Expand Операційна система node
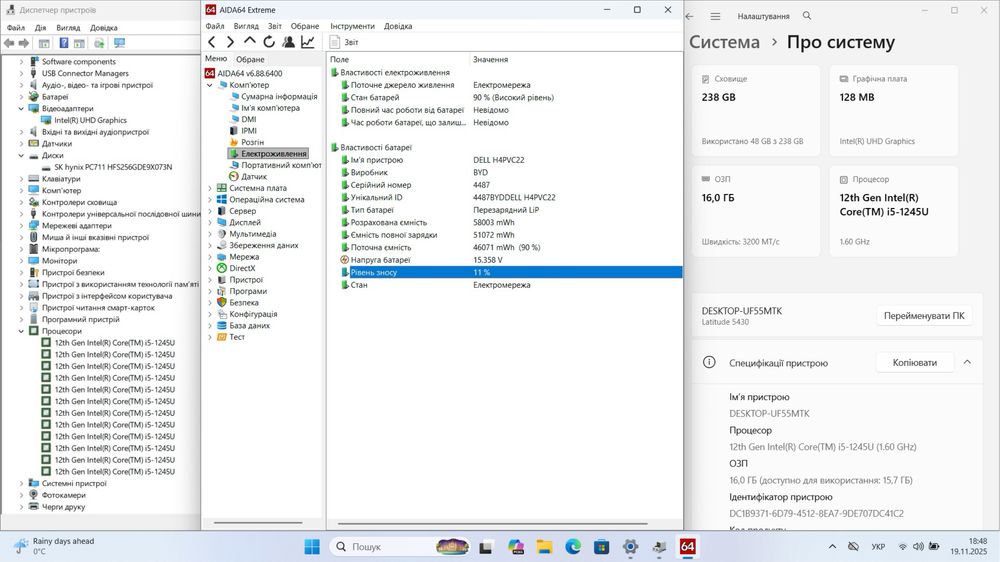 210,200
